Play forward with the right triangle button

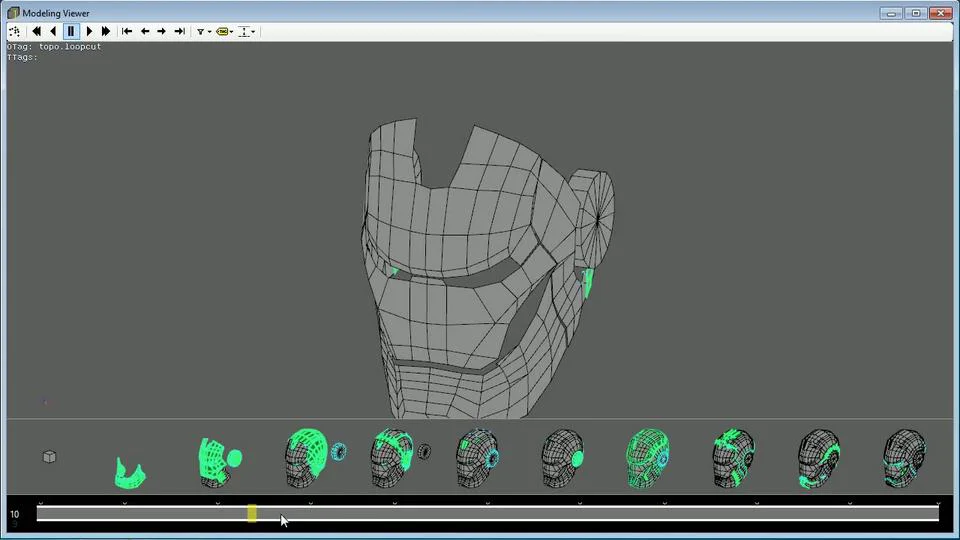(x=89, y=31)
